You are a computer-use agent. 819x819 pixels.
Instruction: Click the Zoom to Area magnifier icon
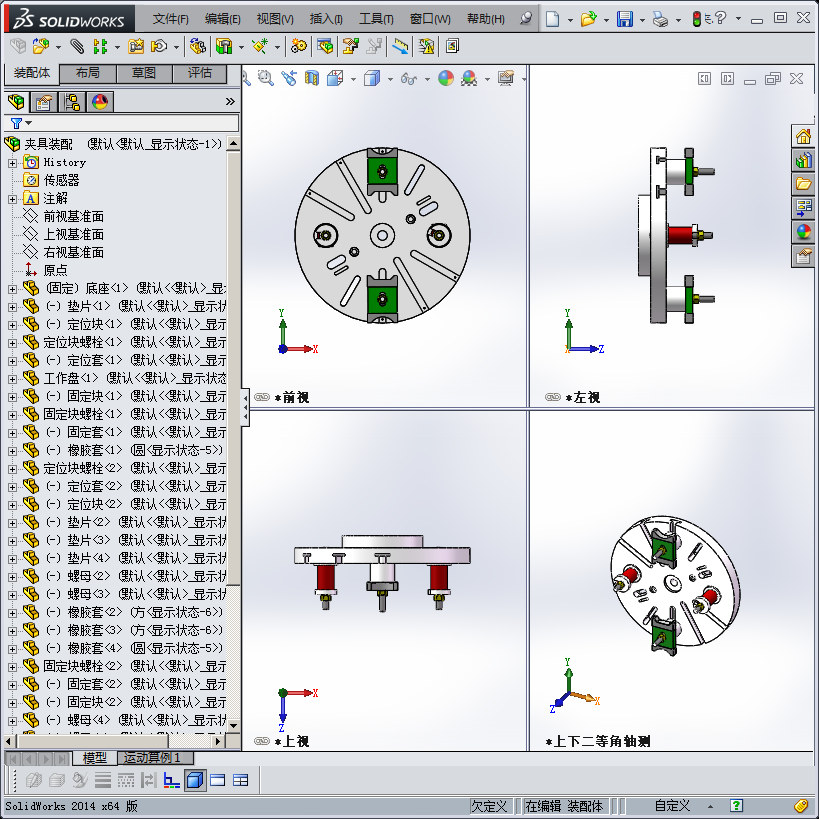[265, 78]
